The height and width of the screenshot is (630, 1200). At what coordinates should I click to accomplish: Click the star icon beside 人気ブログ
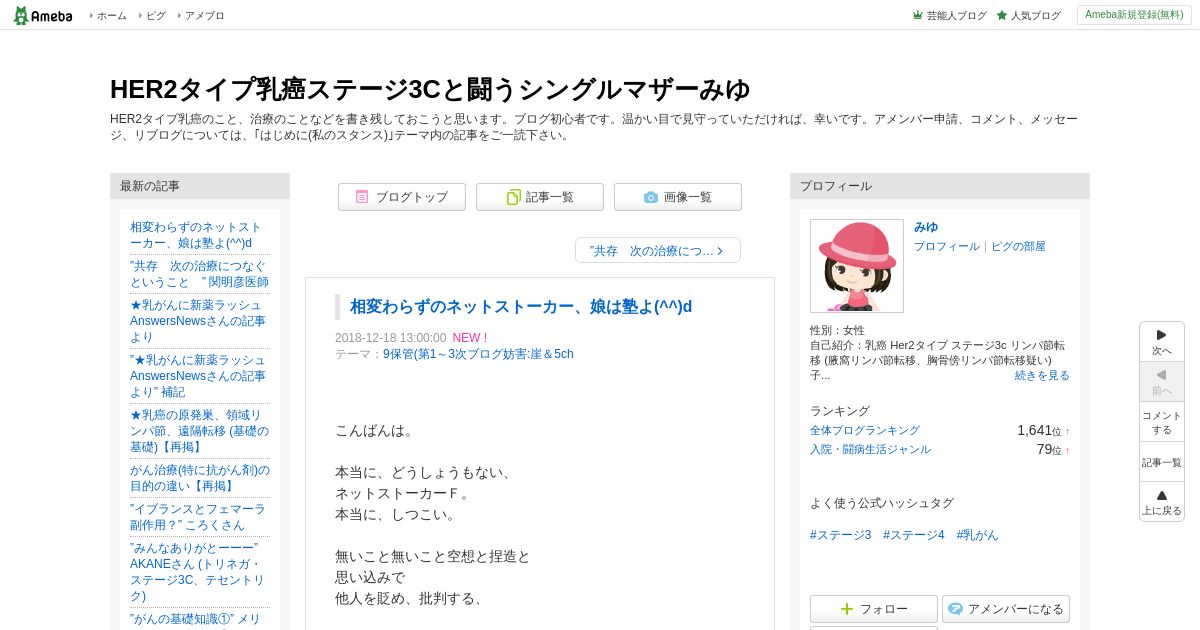(x=1002, y=15)
